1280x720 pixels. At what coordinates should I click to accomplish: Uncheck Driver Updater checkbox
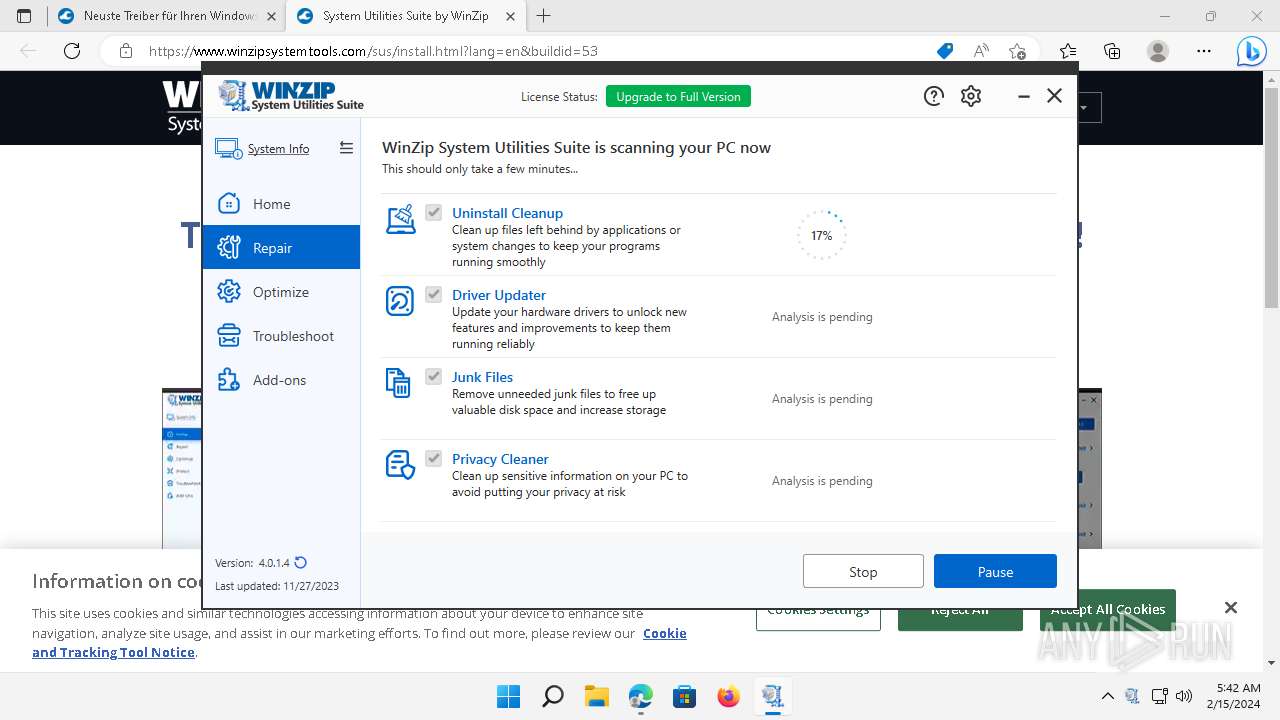[x=433, y=294]
